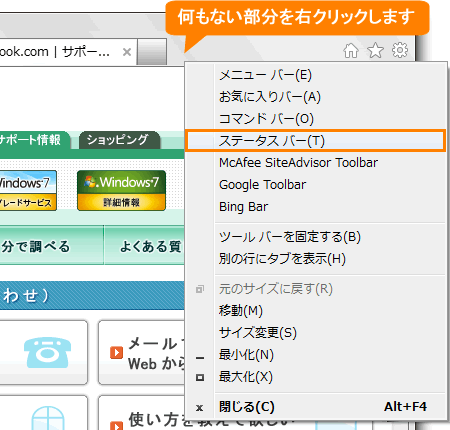This screenshot has width=450, height=430.
Task: Open the メール / Web から link card
Action: [142, 352]
